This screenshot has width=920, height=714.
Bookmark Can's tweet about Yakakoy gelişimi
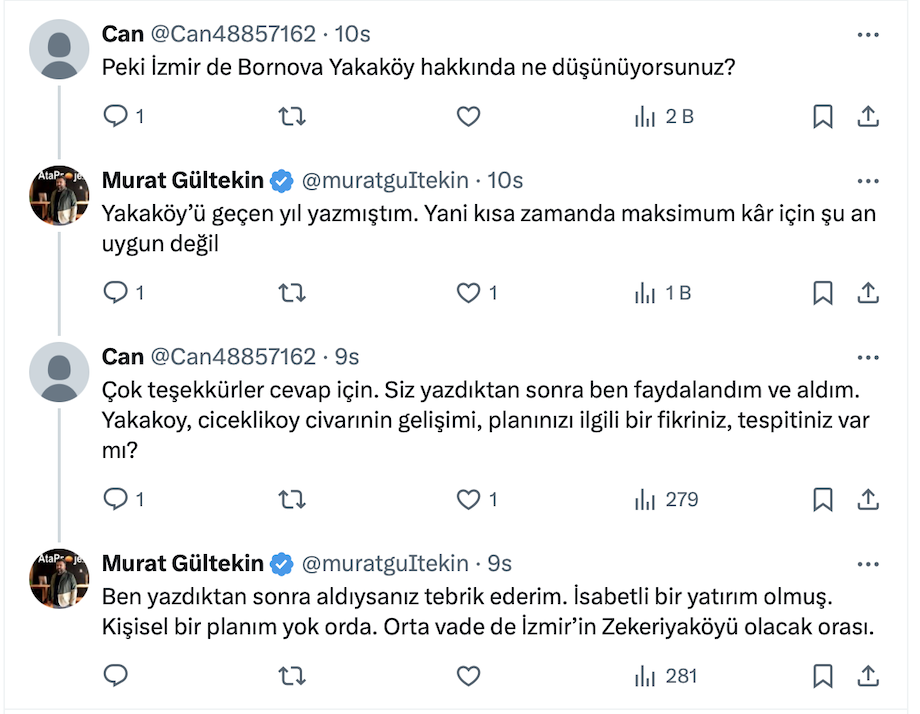click(x=822, y=499)
